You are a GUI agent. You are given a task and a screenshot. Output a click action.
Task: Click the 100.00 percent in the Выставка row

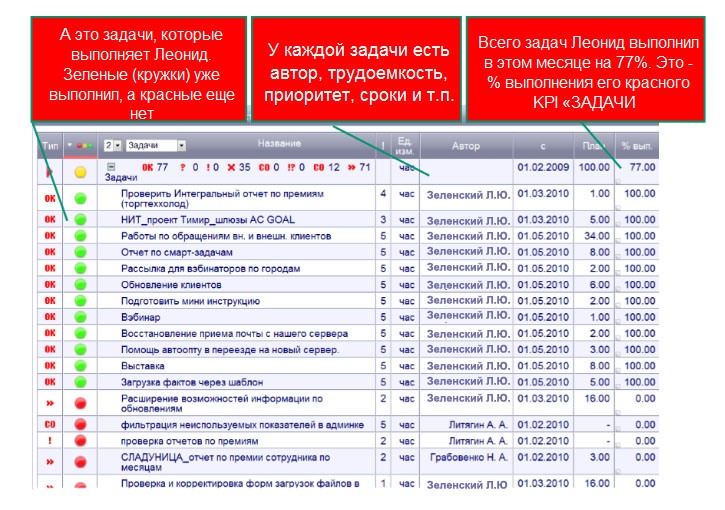pyautogui.click(x=640, y=366)
